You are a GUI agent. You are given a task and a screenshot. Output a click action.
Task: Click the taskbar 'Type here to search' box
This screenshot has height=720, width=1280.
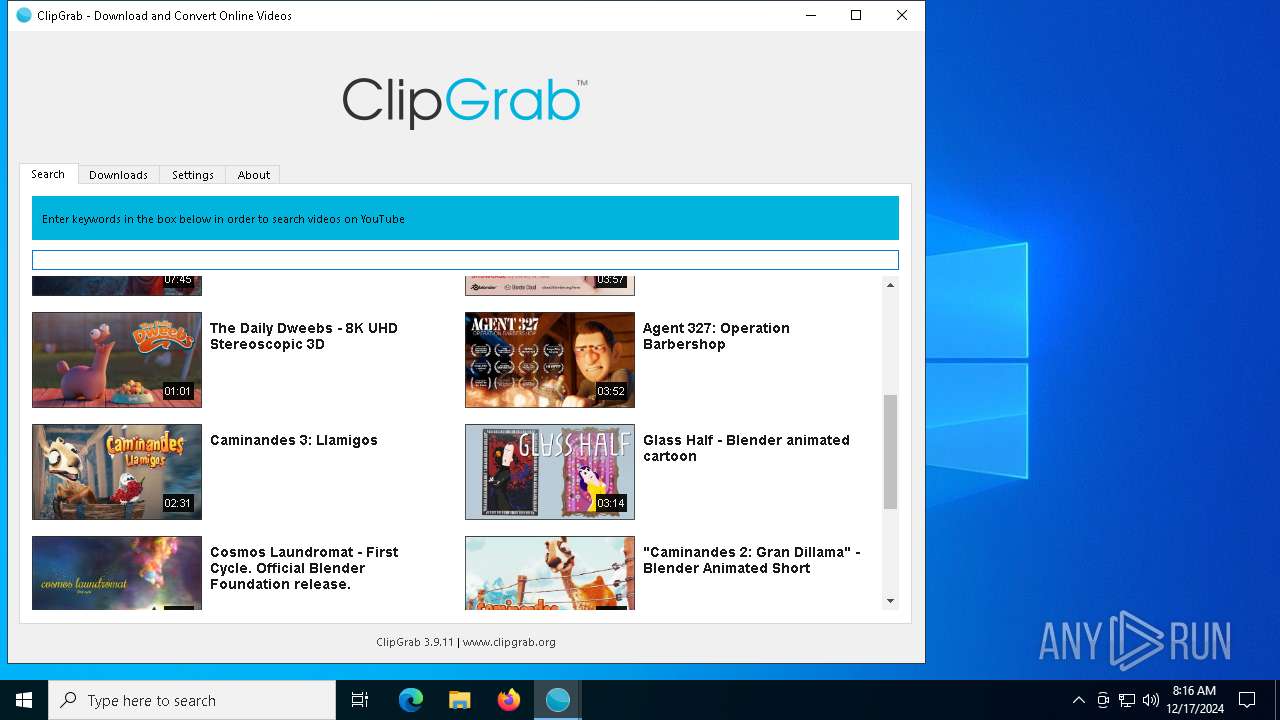point(192,700)
